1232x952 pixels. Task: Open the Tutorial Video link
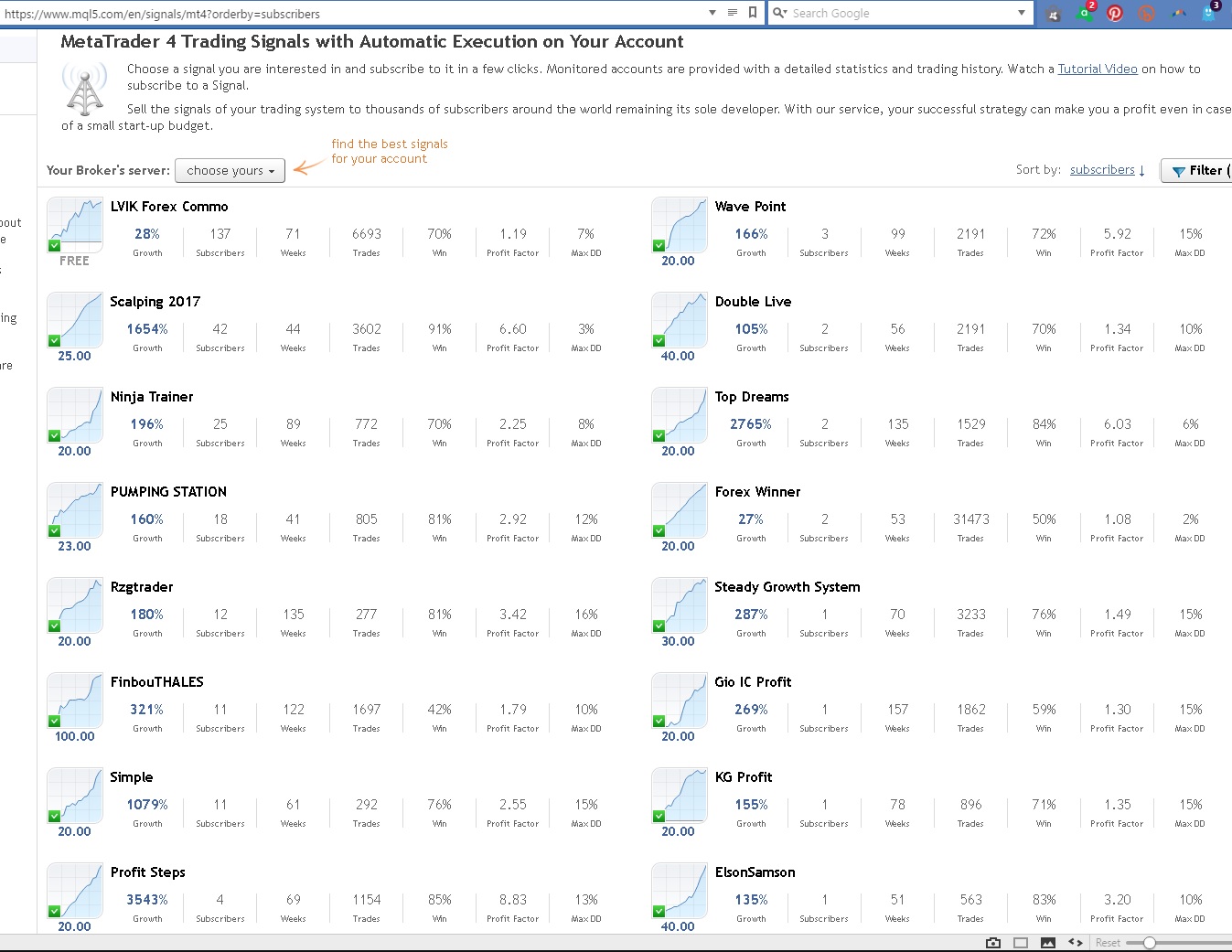[x=1098, y=69]
